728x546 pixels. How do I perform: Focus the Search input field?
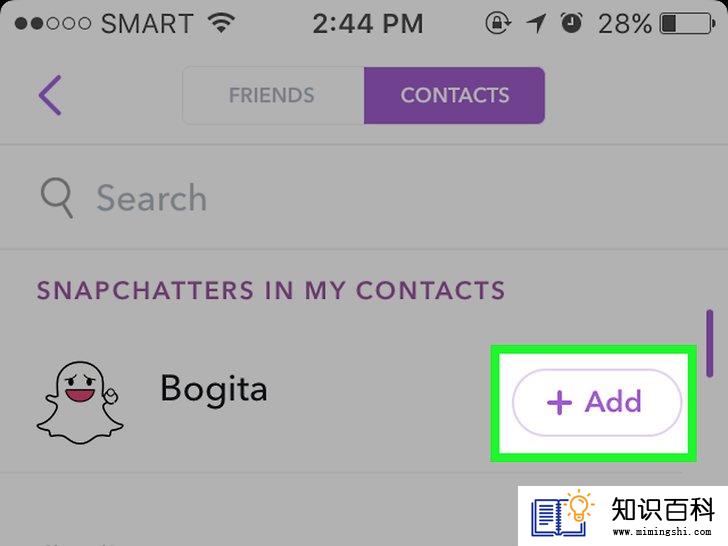click(364, 198)
